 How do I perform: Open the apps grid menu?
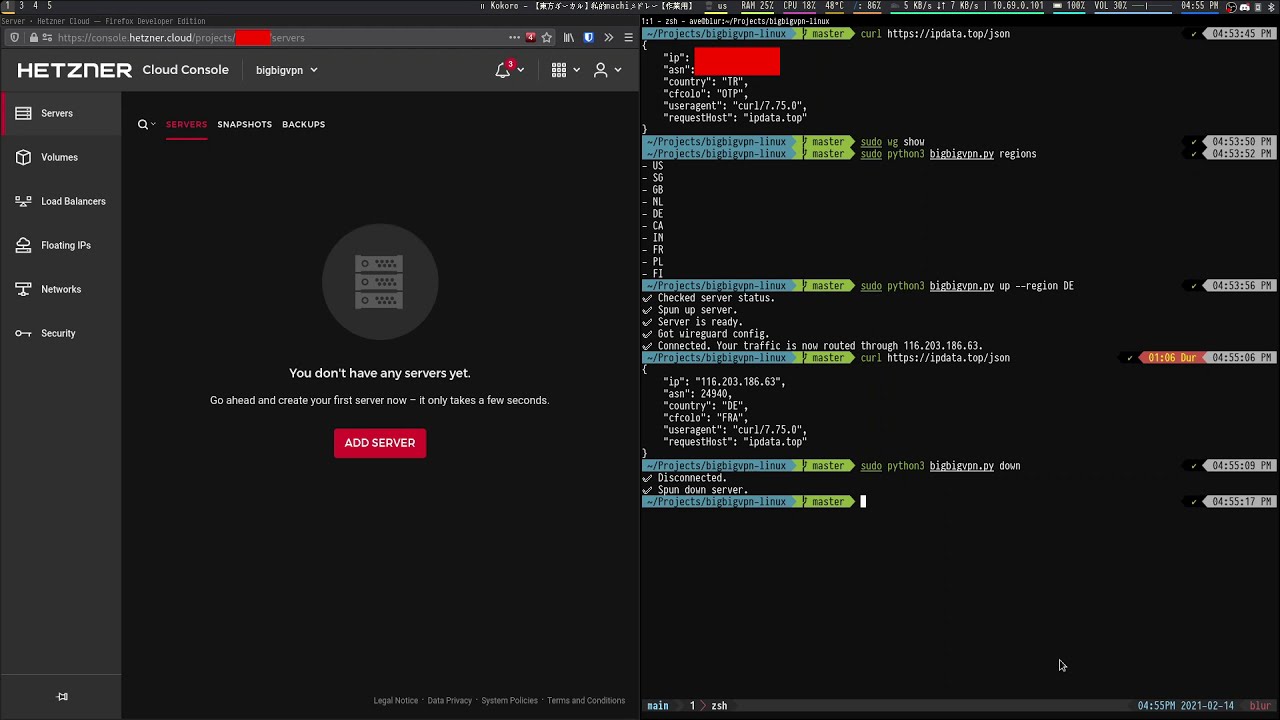pyautogui.click(x=559, y=70)
